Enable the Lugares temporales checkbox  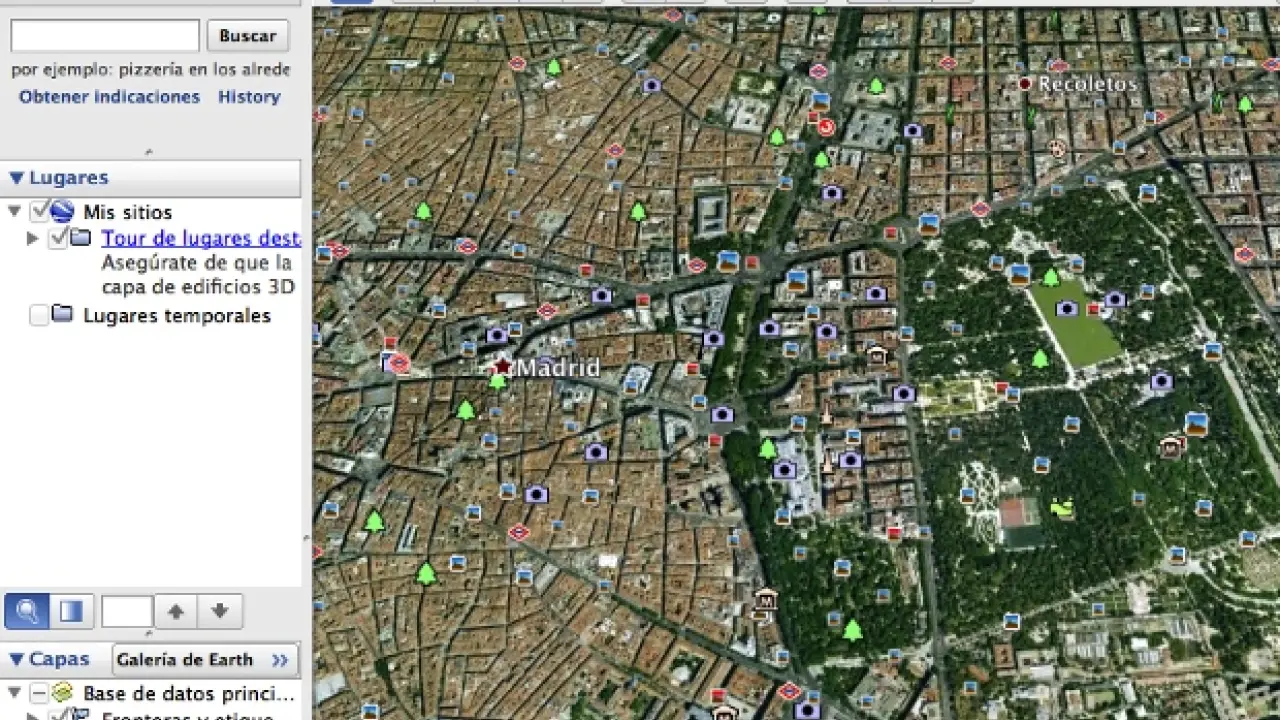(x=39, y=316)
